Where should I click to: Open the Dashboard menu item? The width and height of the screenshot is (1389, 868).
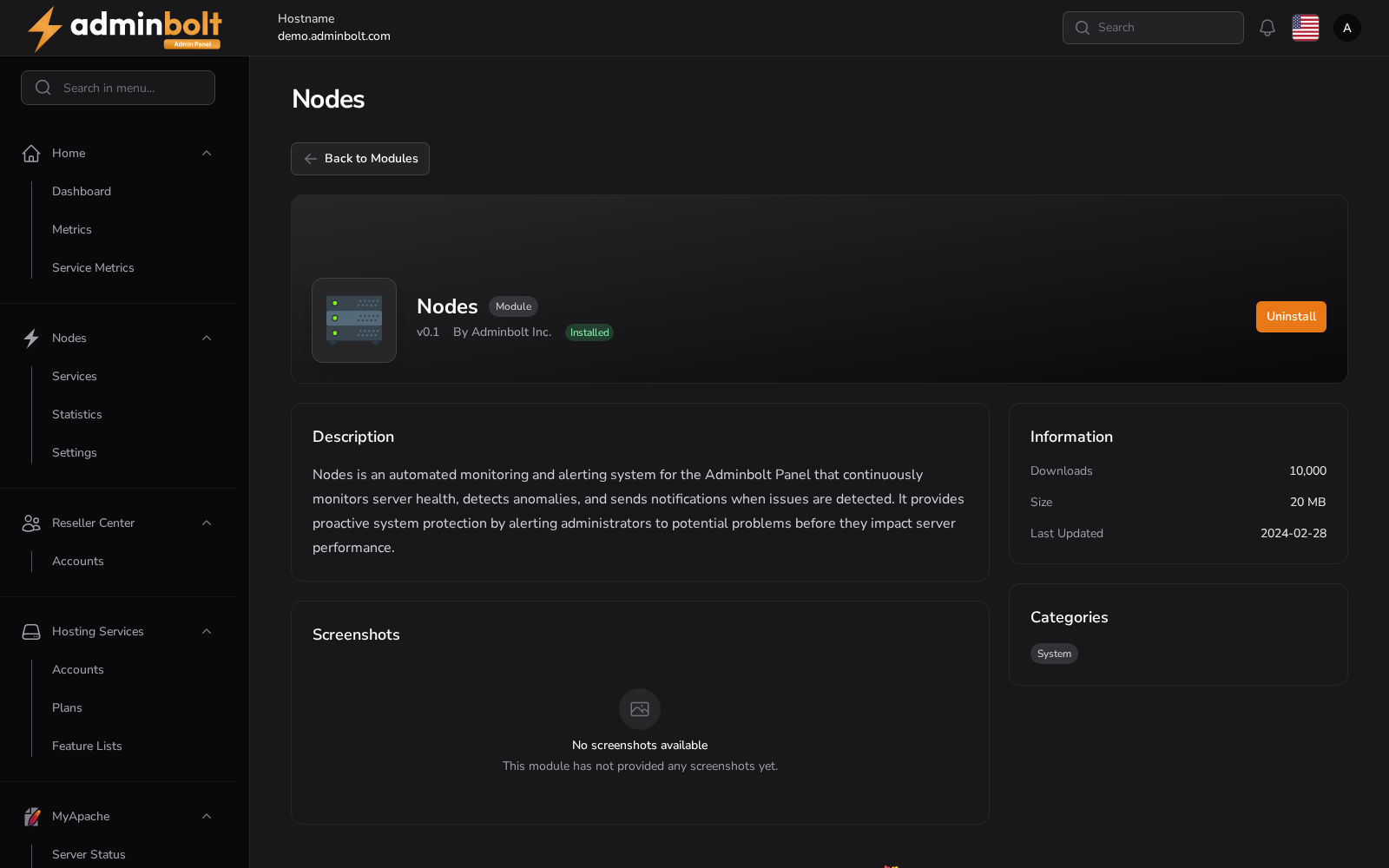tap(82, 192)
